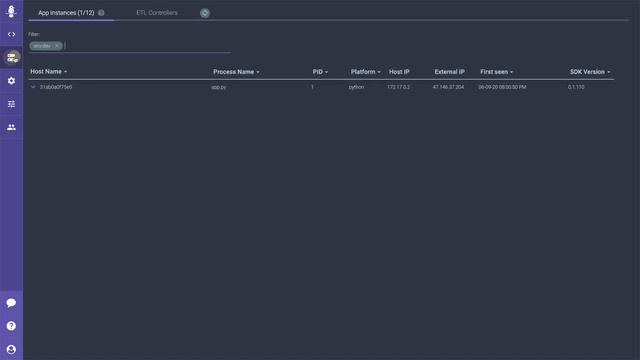Click the app logo at sidebar top
Image resolution: width=640 pixels, height=360 pixels.
coord(11,11)
